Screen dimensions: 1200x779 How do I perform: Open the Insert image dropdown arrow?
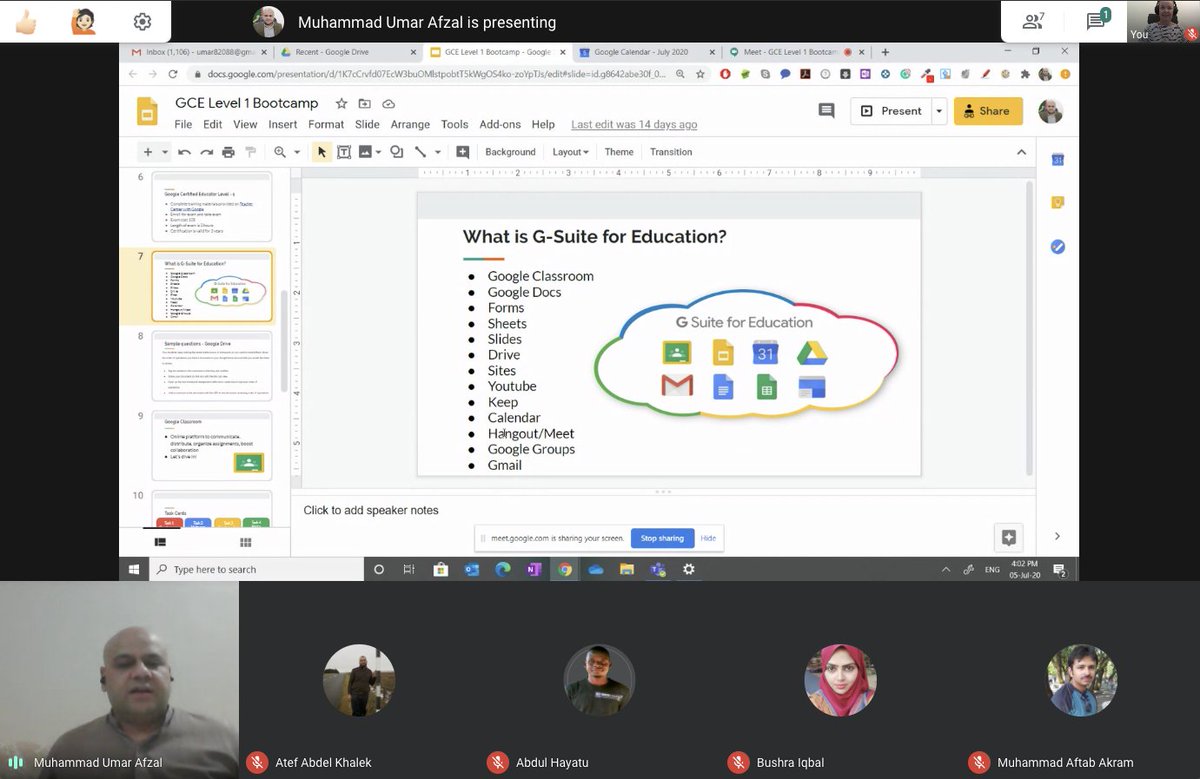(x=378, y=152)
